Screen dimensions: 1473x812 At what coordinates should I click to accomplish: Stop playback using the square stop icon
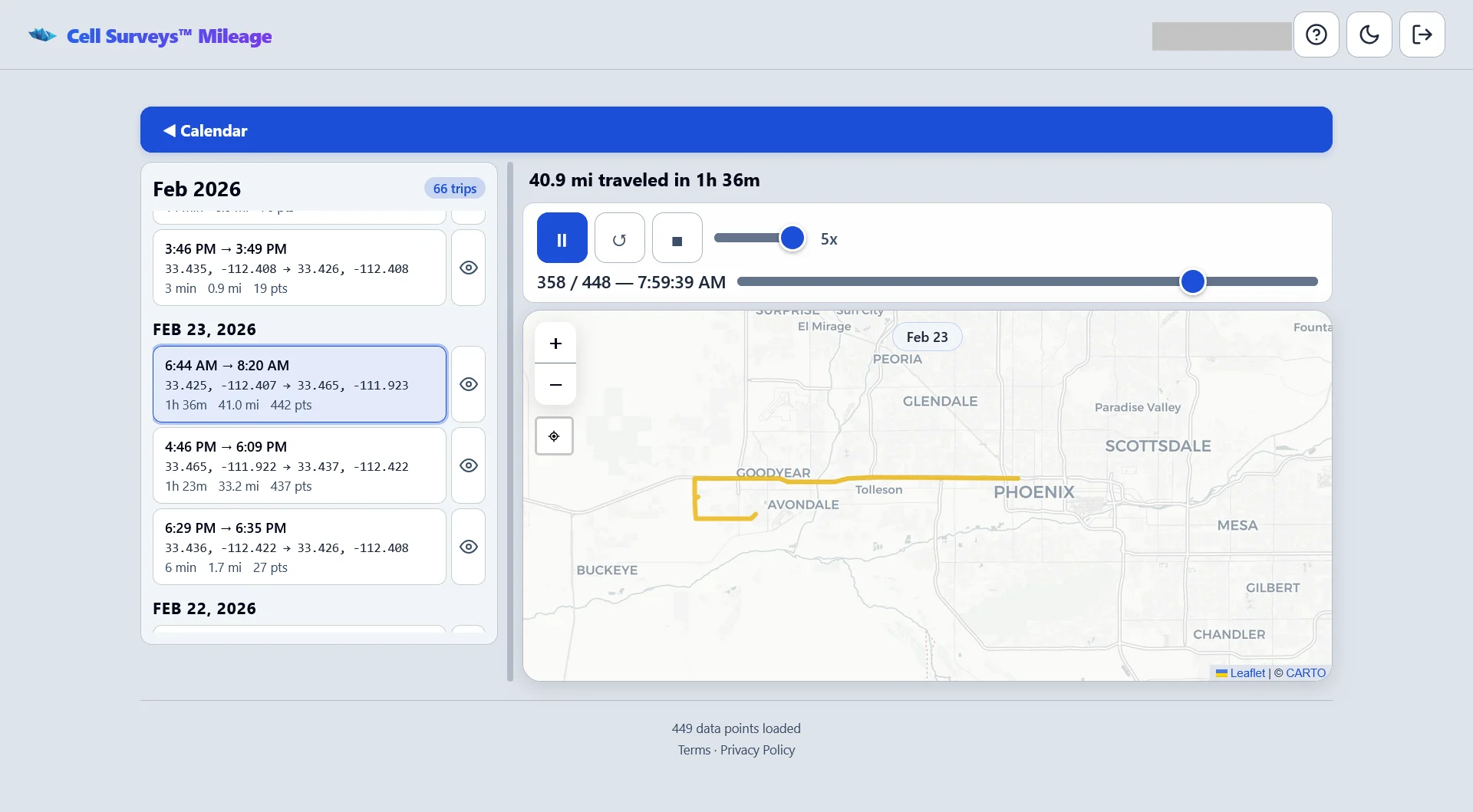tap(677, 238)
